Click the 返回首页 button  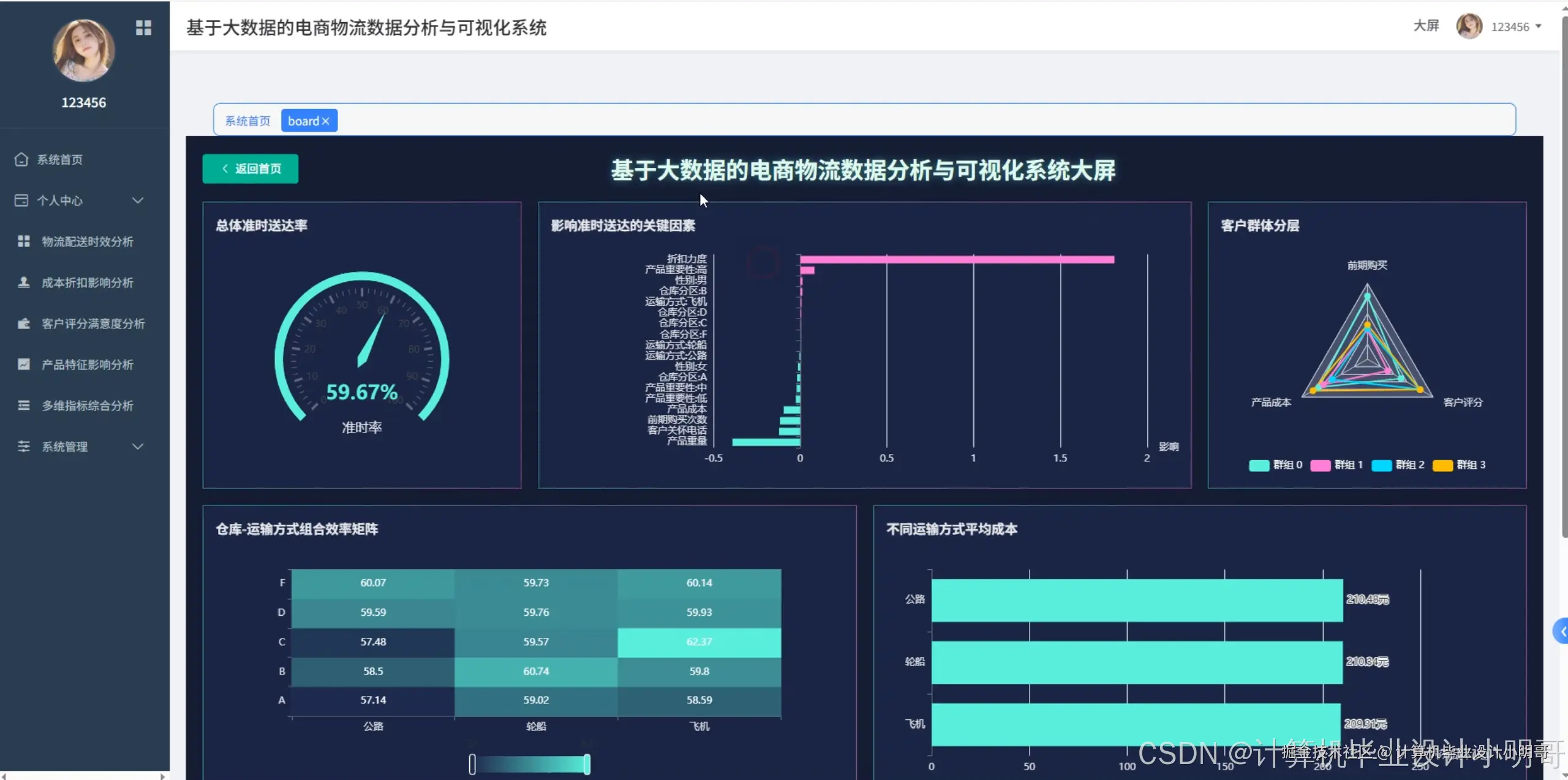pyautogui.click(x=251, y=168)
